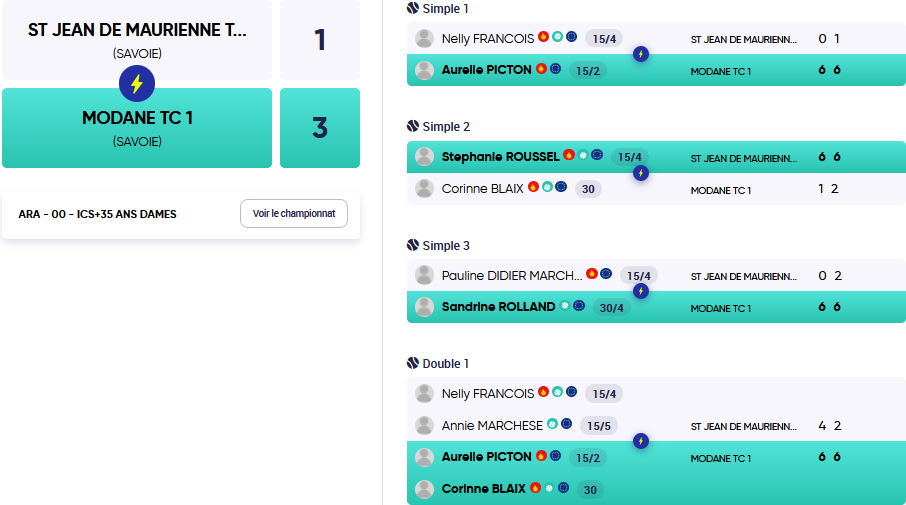Click the MODANE TC 1 score of 3
The height and width of the screenshot is (505, 906).
click(320, 128)
